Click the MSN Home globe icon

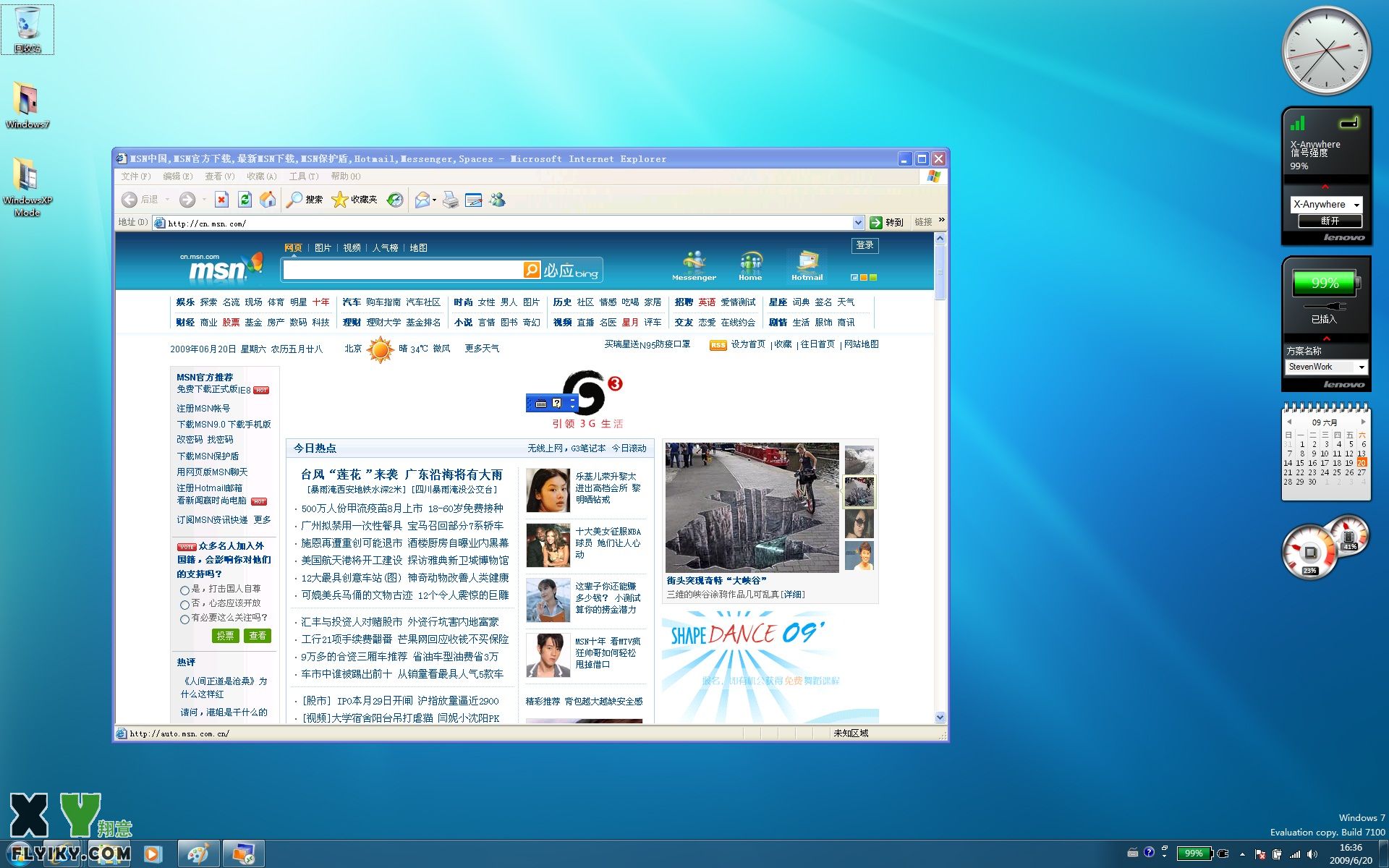click(750, 265)
